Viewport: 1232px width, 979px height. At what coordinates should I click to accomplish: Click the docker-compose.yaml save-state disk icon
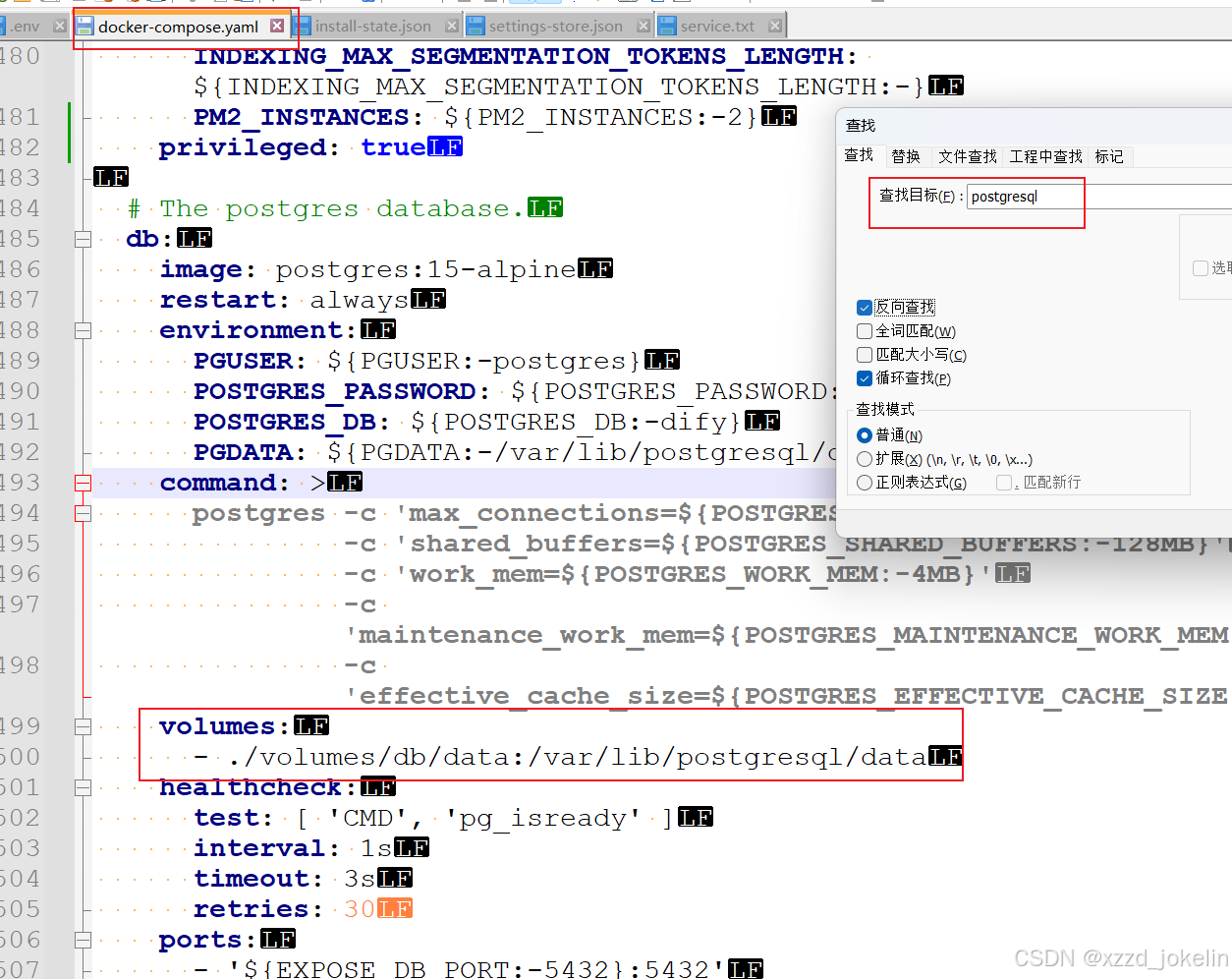(x=85, y=27)
